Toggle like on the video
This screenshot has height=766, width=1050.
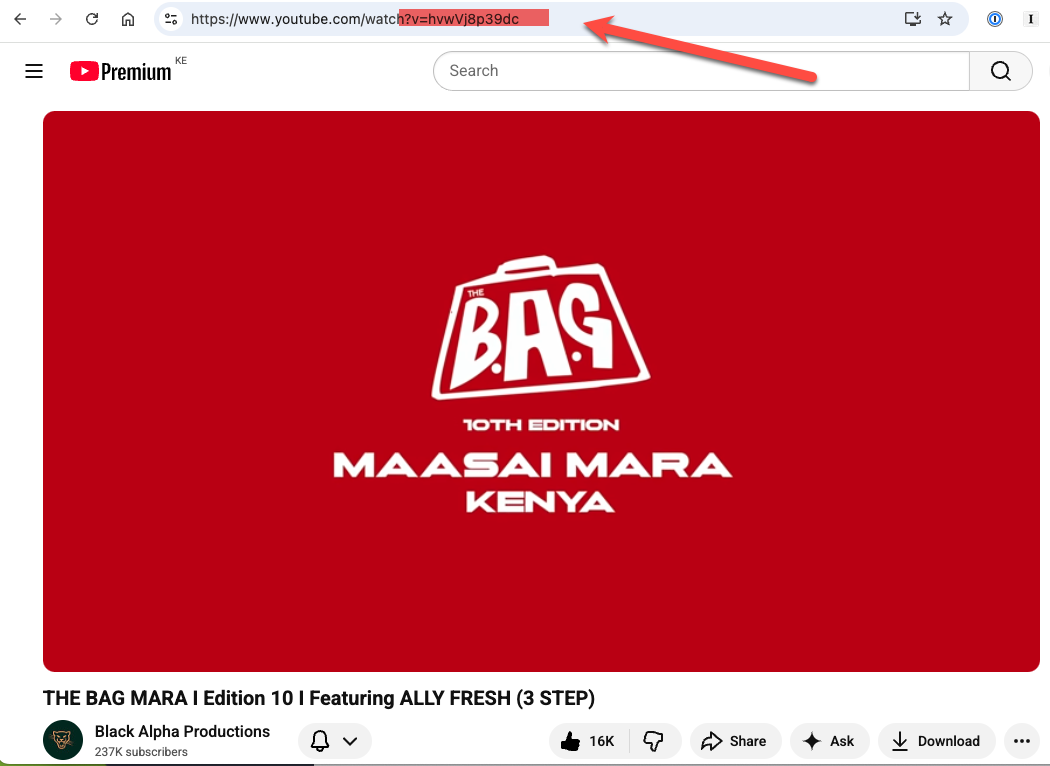(x=585, y=740)
